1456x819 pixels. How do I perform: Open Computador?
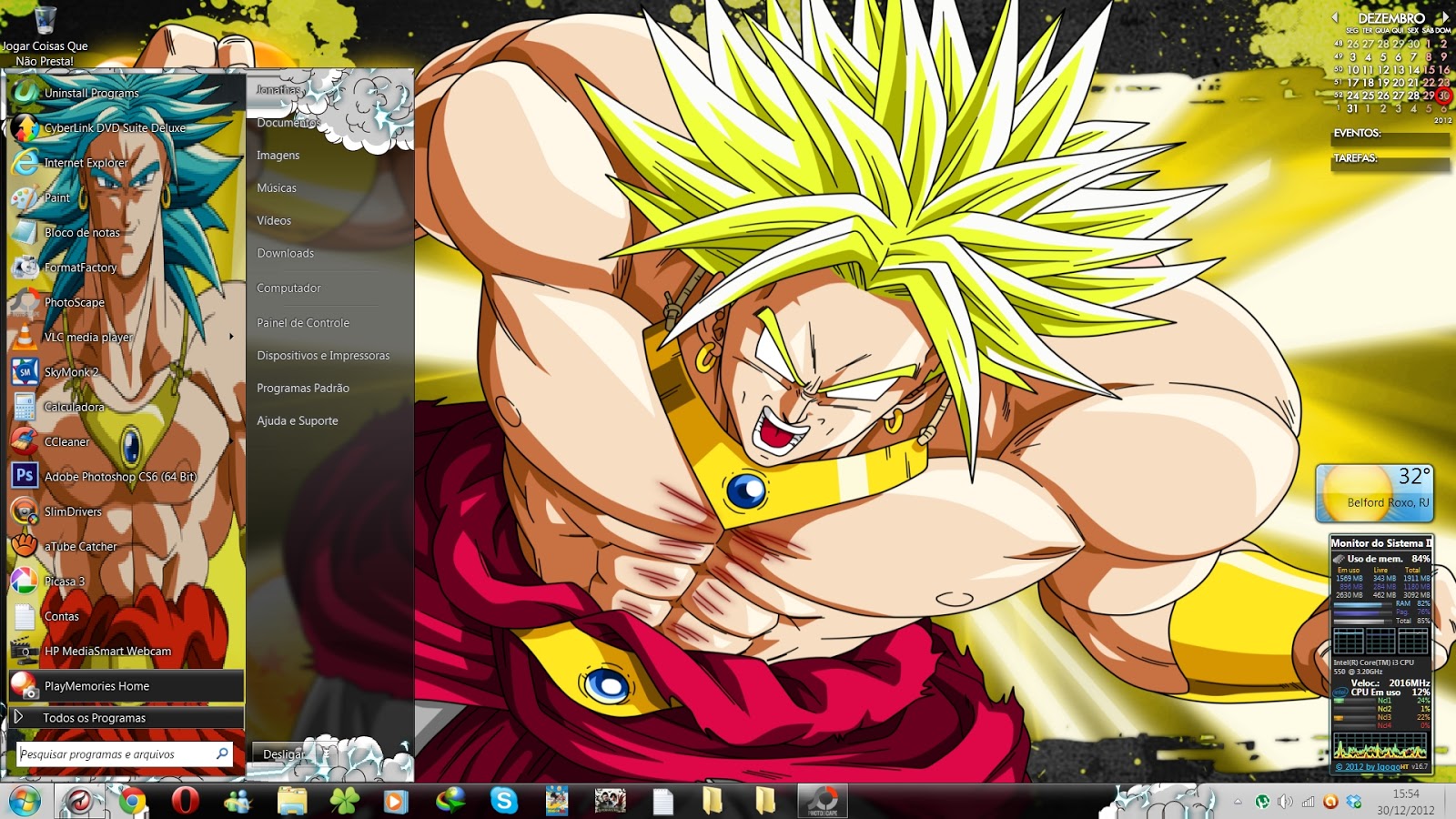coord(288,288)
